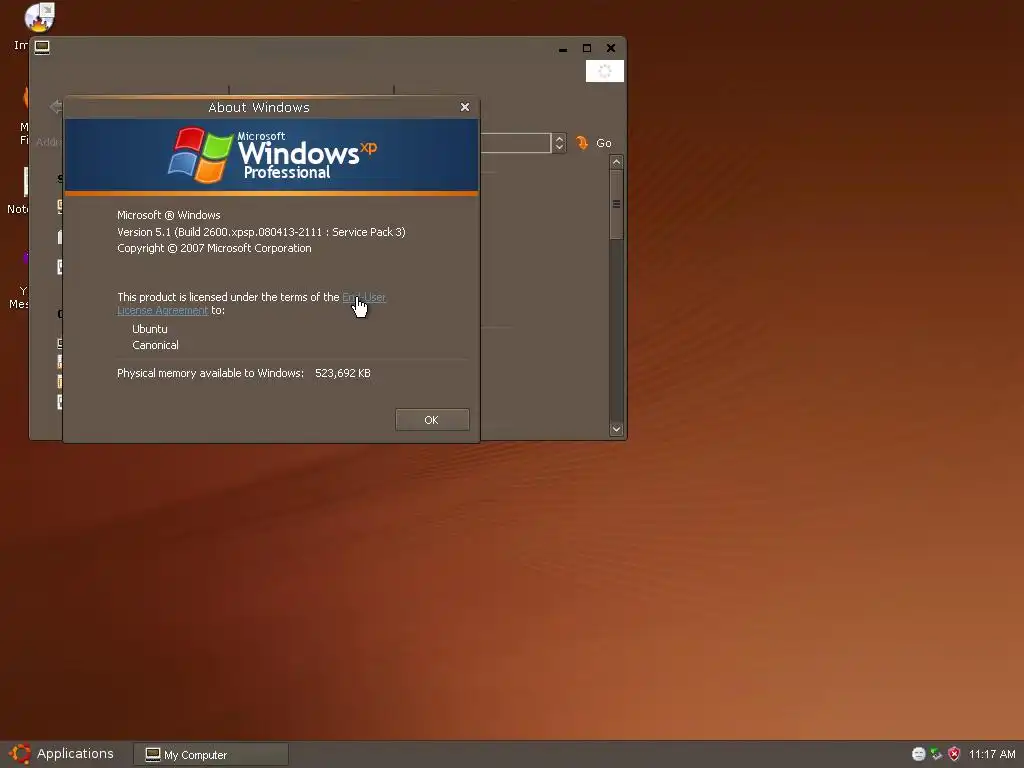This screenshot has height=768, width=1024.
Task: Minimize the My Computer window
Action: tap(562, 48)
